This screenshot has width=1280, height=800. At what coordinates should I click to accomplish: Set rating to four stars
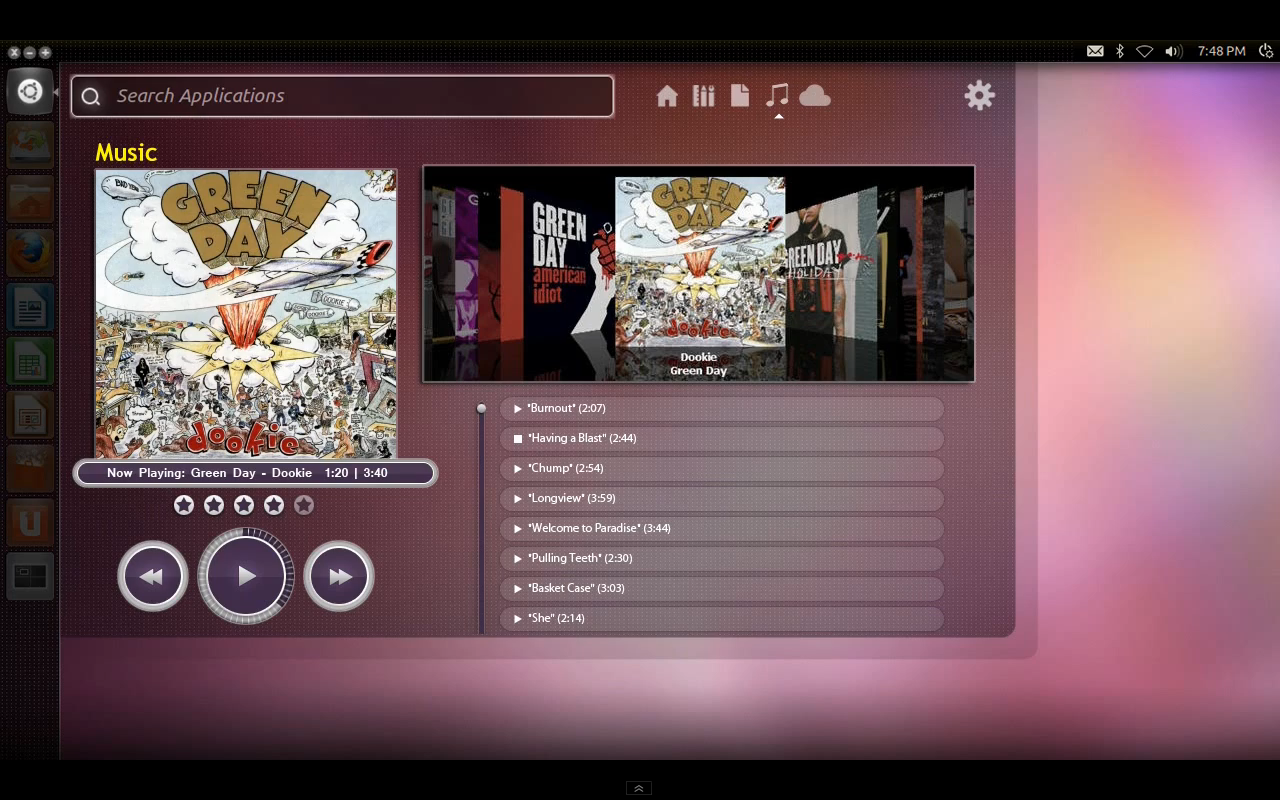(274, 505)
